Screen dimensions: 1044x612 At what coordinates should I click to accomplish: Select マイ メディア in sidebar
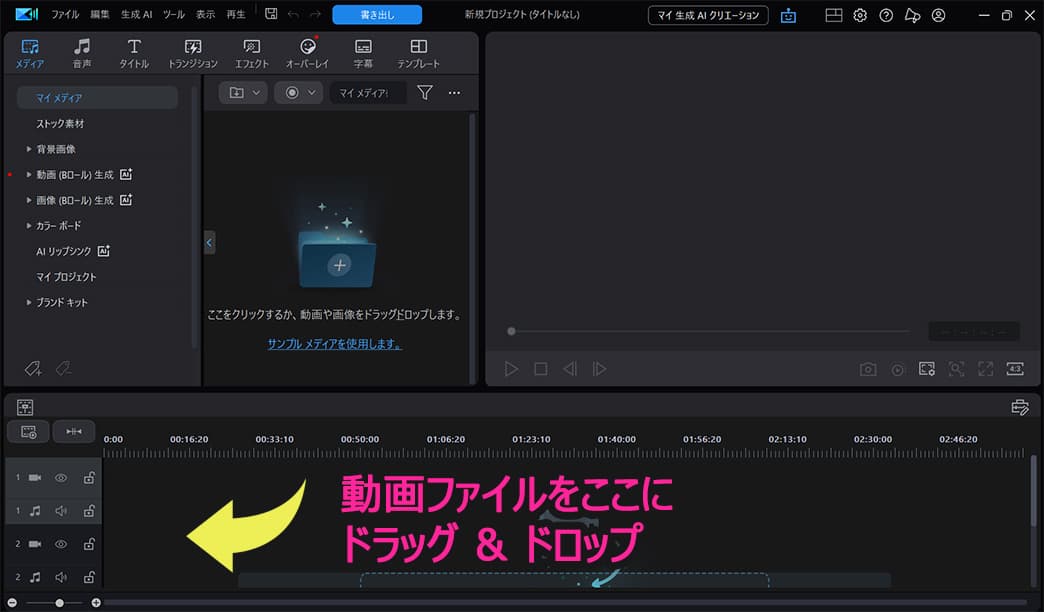(97, 97)
